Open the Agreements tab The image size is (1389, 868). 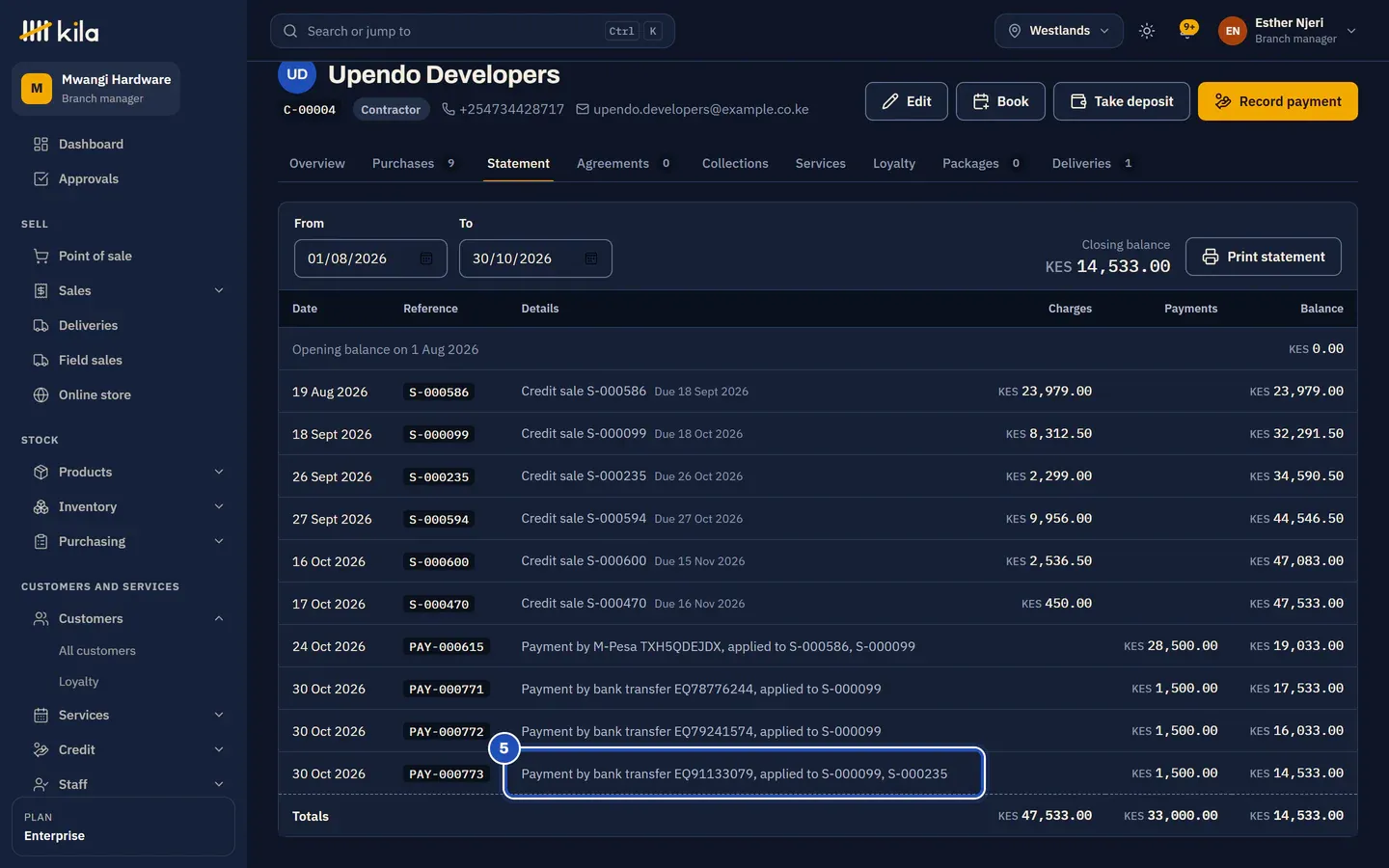pos(624,163)
